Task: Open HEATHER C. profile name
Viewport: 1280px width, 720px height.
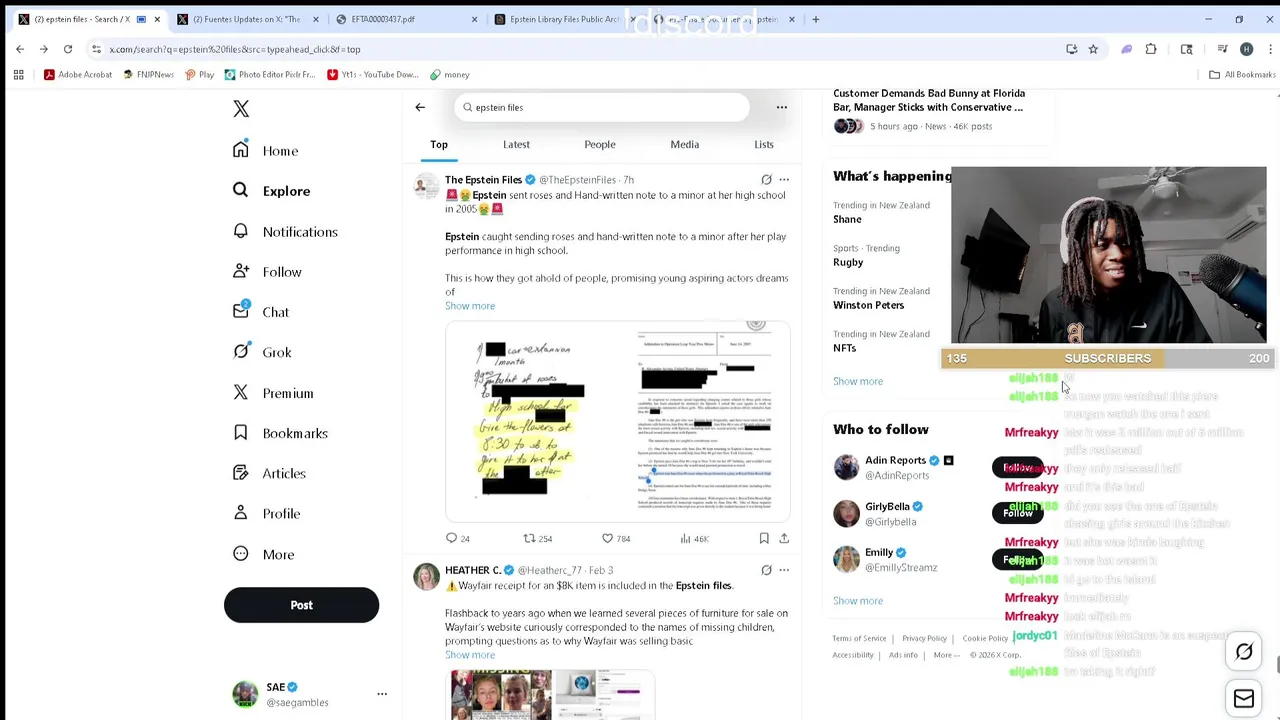Action: [473, 571]
